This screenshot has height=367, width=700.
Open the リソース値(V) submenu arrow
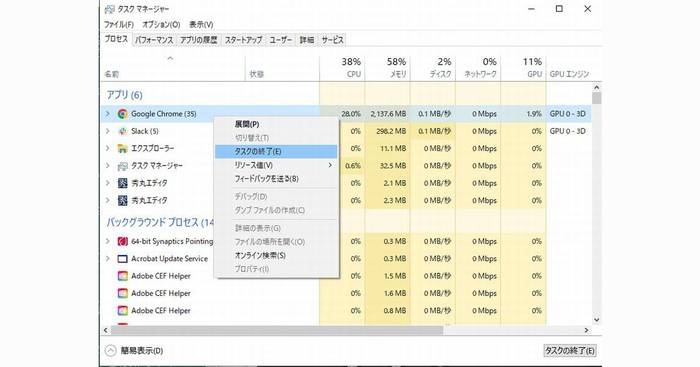click(330, 165)
